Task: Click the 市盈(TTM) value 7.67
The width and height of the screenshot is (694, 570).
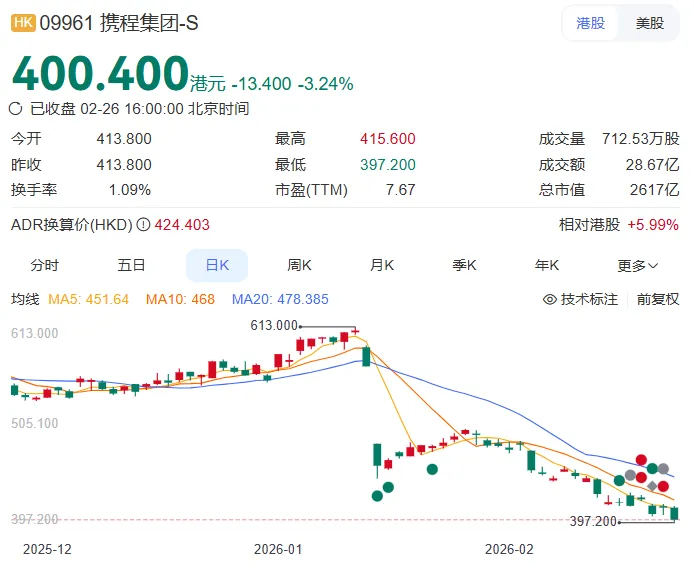Action: tap(401, 190)
